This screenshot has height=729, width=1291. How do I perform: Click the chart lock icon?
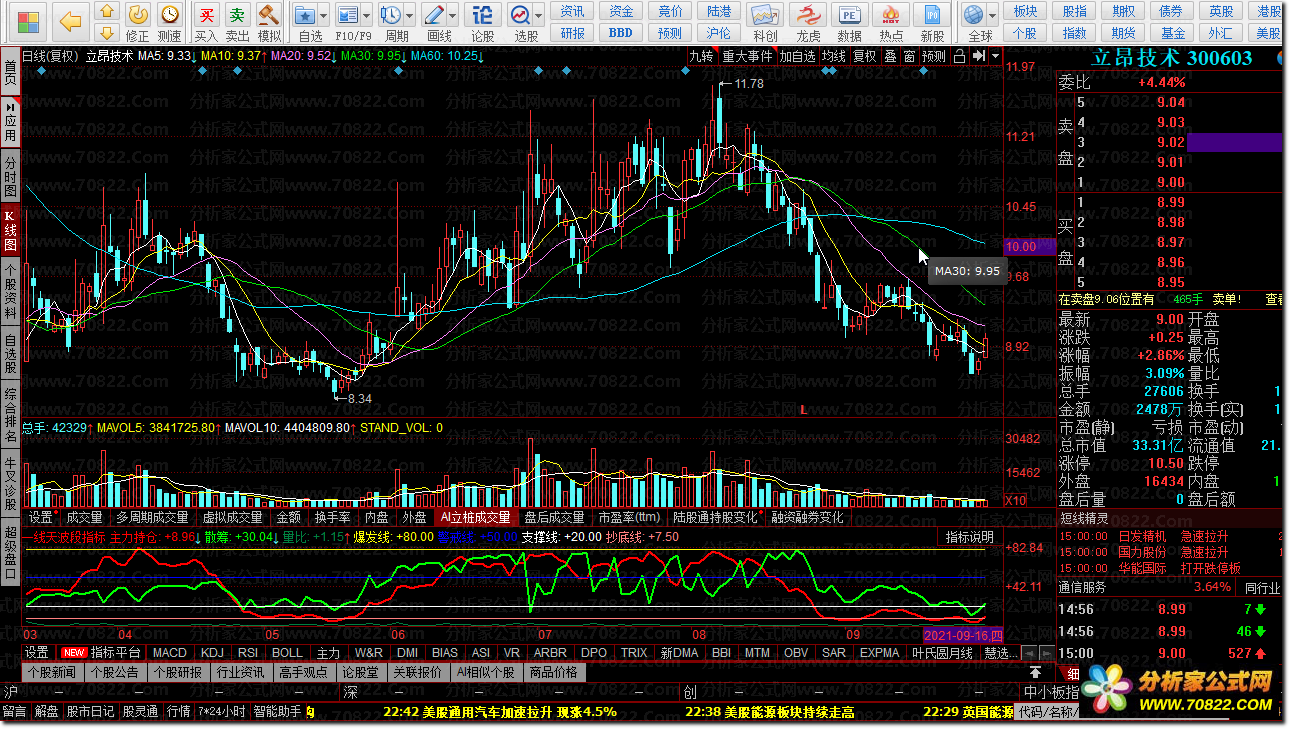click(960, 56)
